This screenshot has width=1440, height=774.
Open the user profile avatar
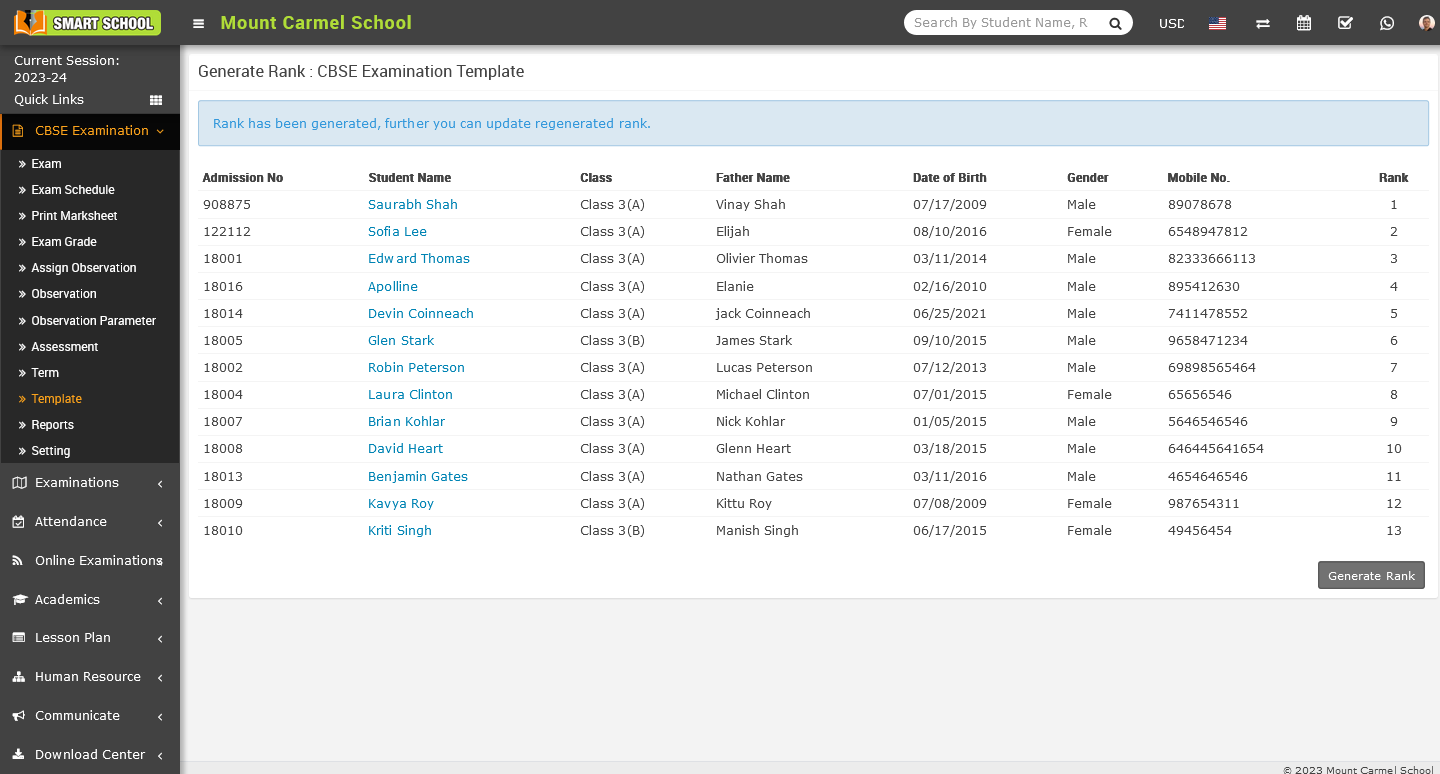click(x=1426, y=23)
